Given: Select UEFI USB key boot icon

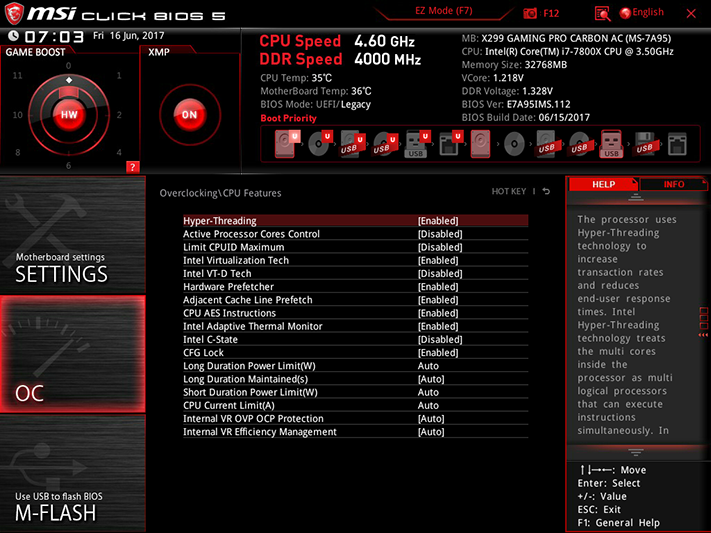Looking at the screenshot, I should [x=417, y=144].
